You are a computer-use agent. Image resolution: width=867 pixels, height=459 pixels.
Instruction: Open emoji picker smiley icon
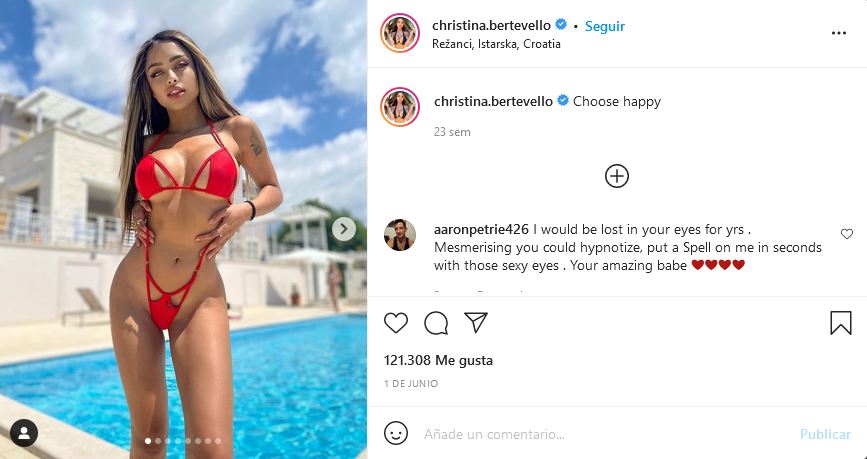click(x=396, y=434)
